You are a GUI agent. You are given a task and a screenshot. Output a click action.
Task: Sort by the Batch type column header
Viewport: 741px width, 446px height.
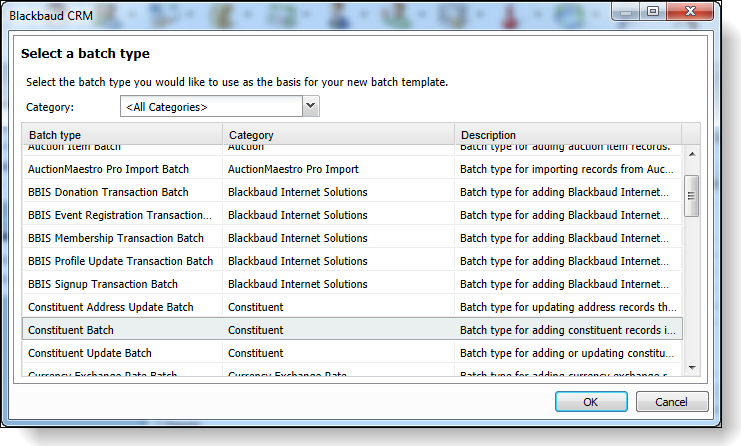122,135
